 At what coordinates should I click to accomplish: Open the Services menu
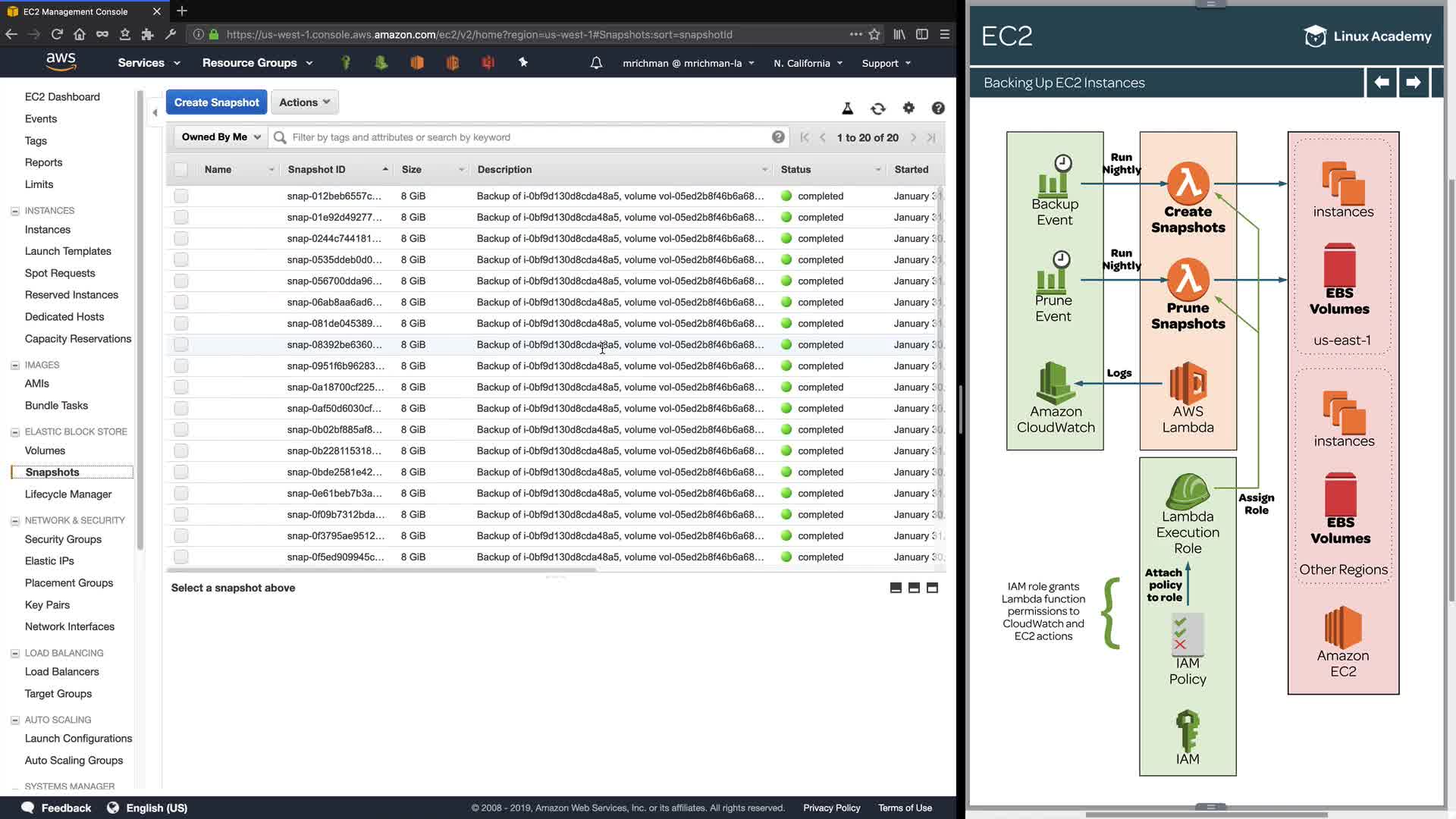(x=149, y=63)
